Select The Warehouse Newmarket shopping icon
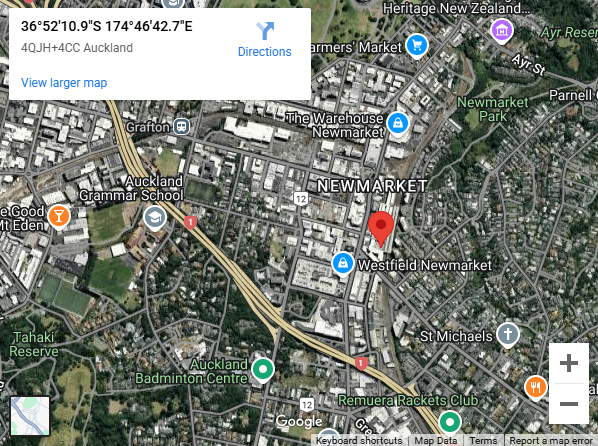Image resolution: width=598 pixels, height=446 pixels. (x=398, y=124)
